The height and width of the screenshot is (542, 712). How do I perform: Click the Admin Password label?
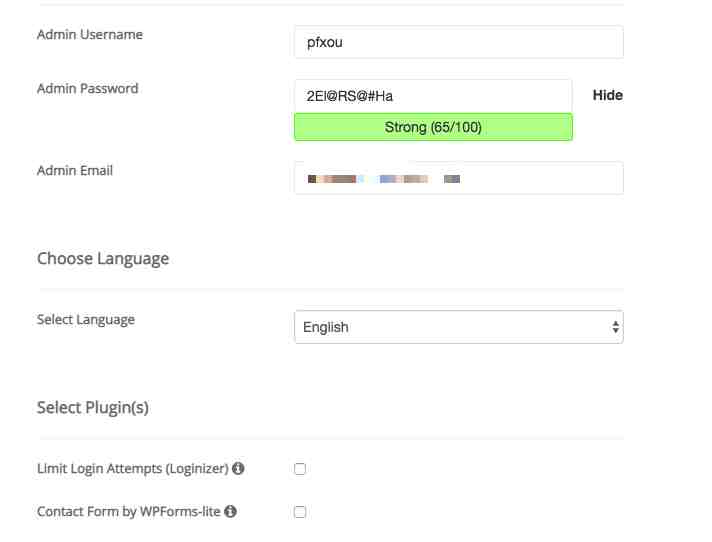click(x=88, y=89)
